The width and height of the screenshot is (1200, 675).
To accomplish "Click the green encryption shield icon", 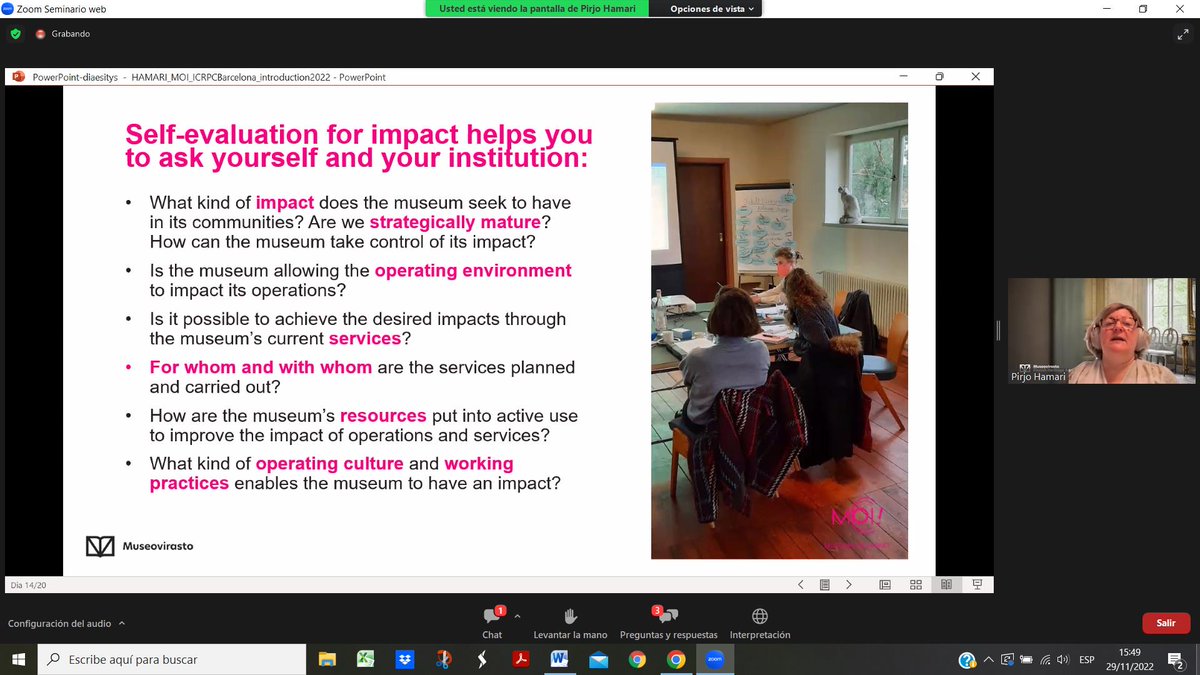I will (15, 33).
